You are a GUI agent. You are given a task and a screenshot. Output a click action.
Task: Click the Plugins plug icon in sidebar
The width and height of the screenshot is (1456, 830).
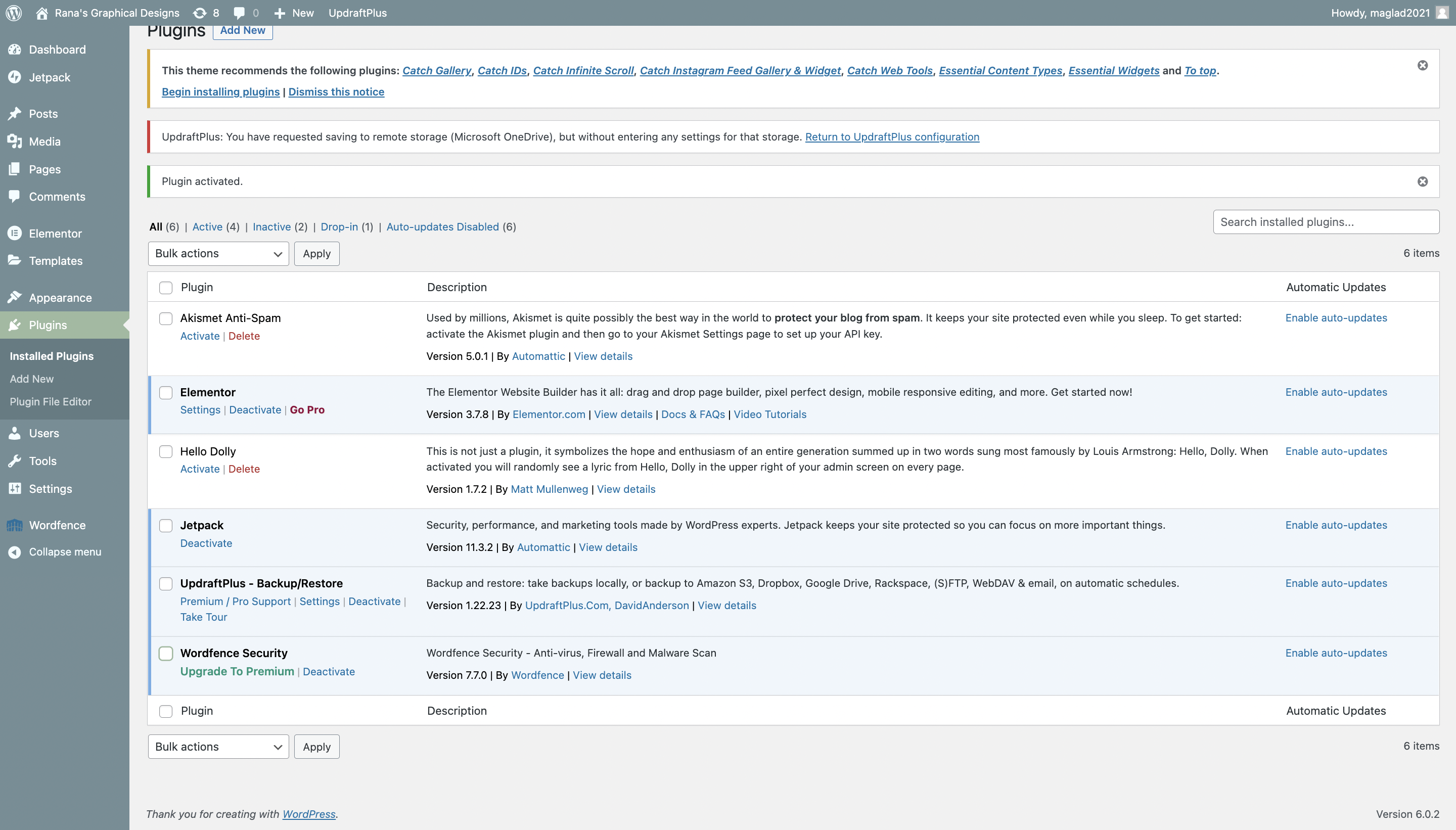[x=15, y=325]
